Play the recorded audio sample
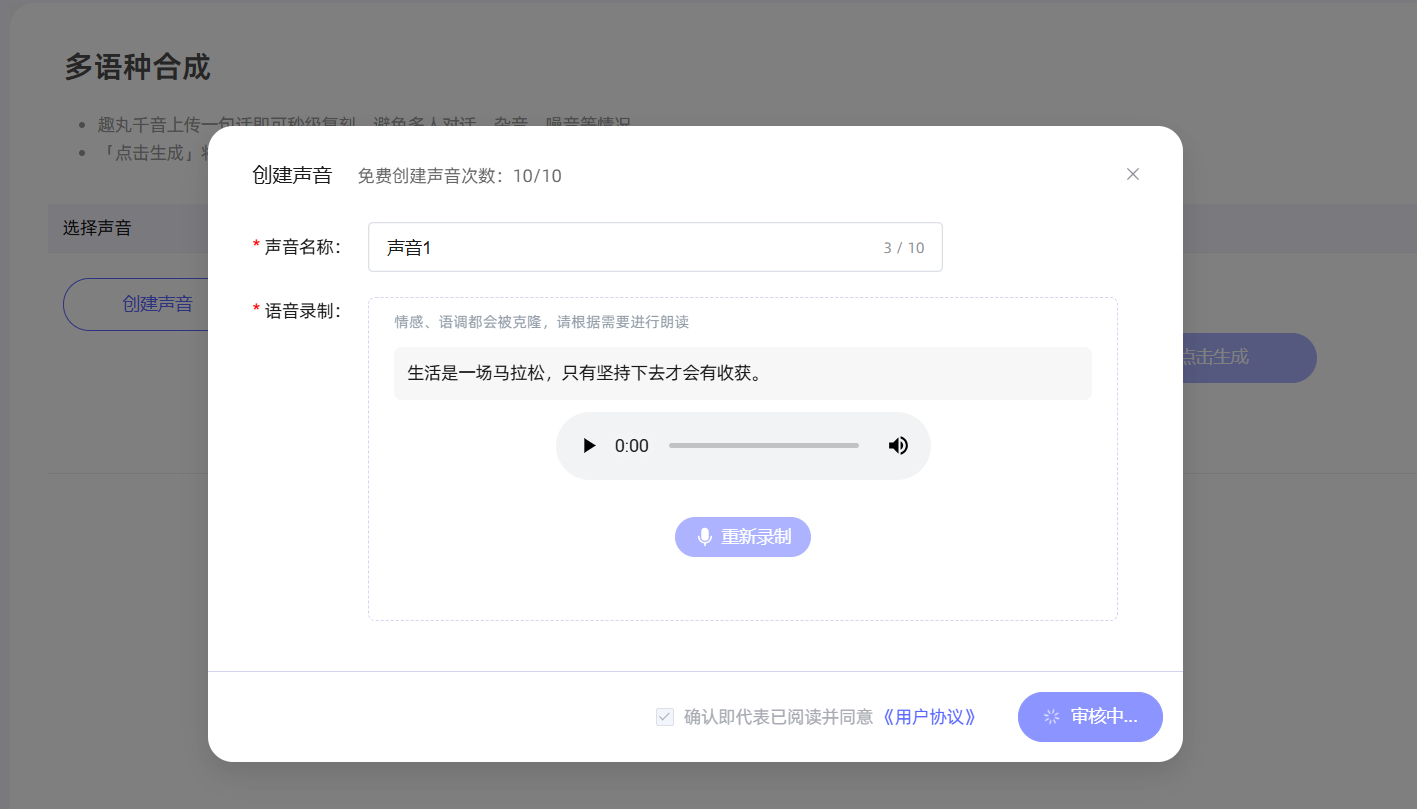 589,445
